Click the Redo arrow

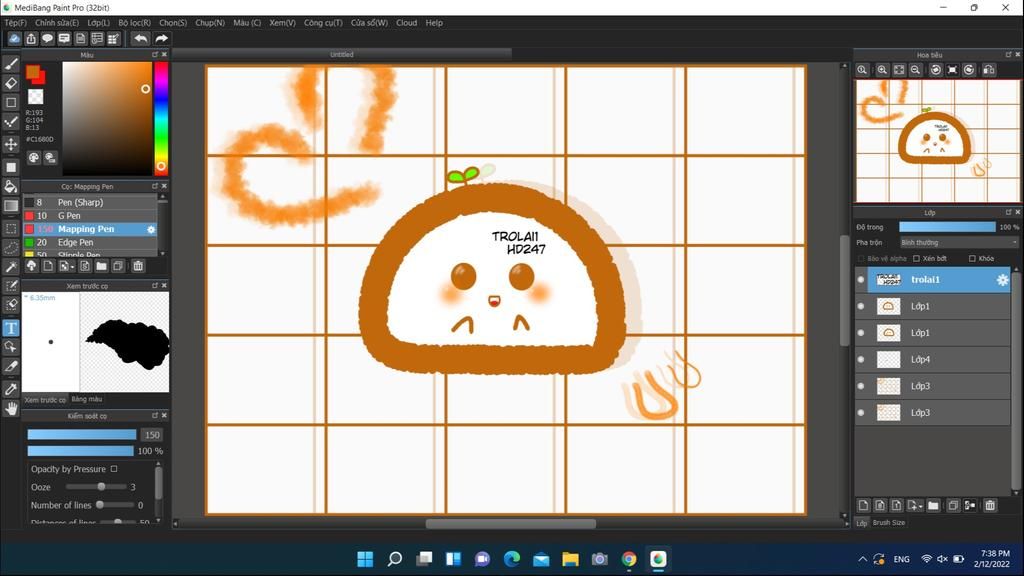tap(161, 39)
